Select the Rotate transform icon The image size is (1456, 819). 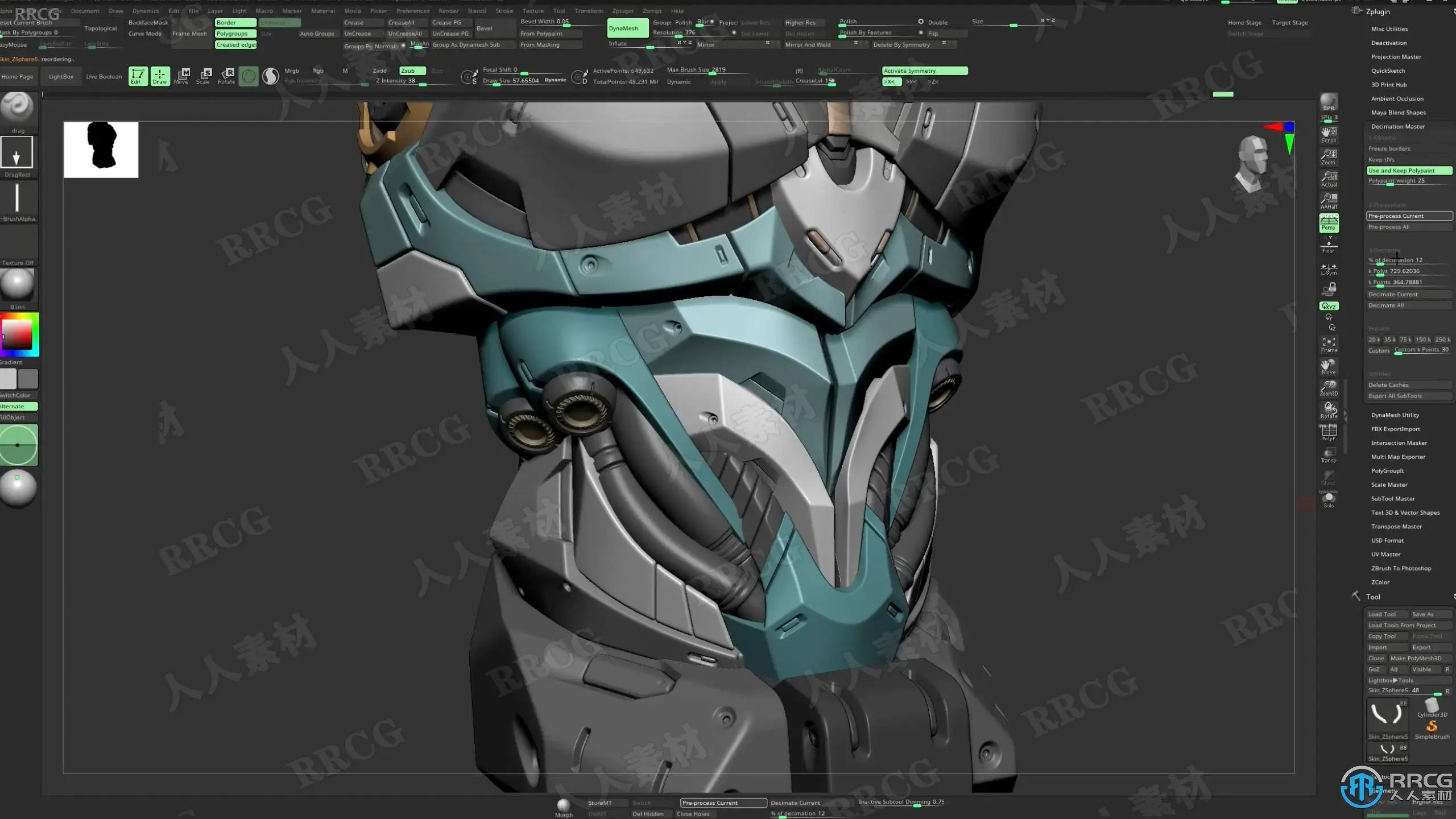pos(226,76)
